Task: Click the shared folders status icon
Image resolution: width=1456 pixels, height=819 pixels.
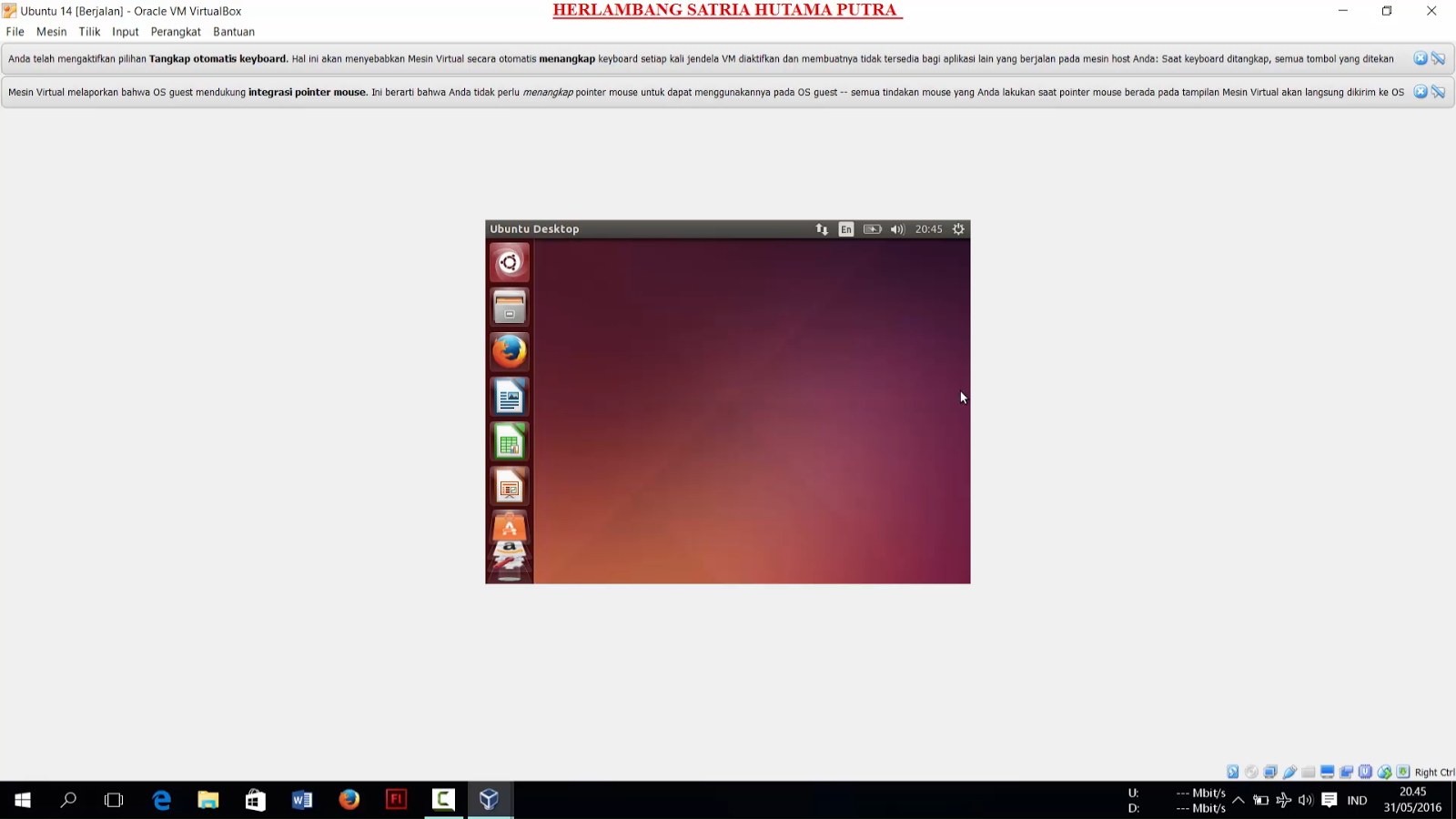Action: click(1309, 772)
